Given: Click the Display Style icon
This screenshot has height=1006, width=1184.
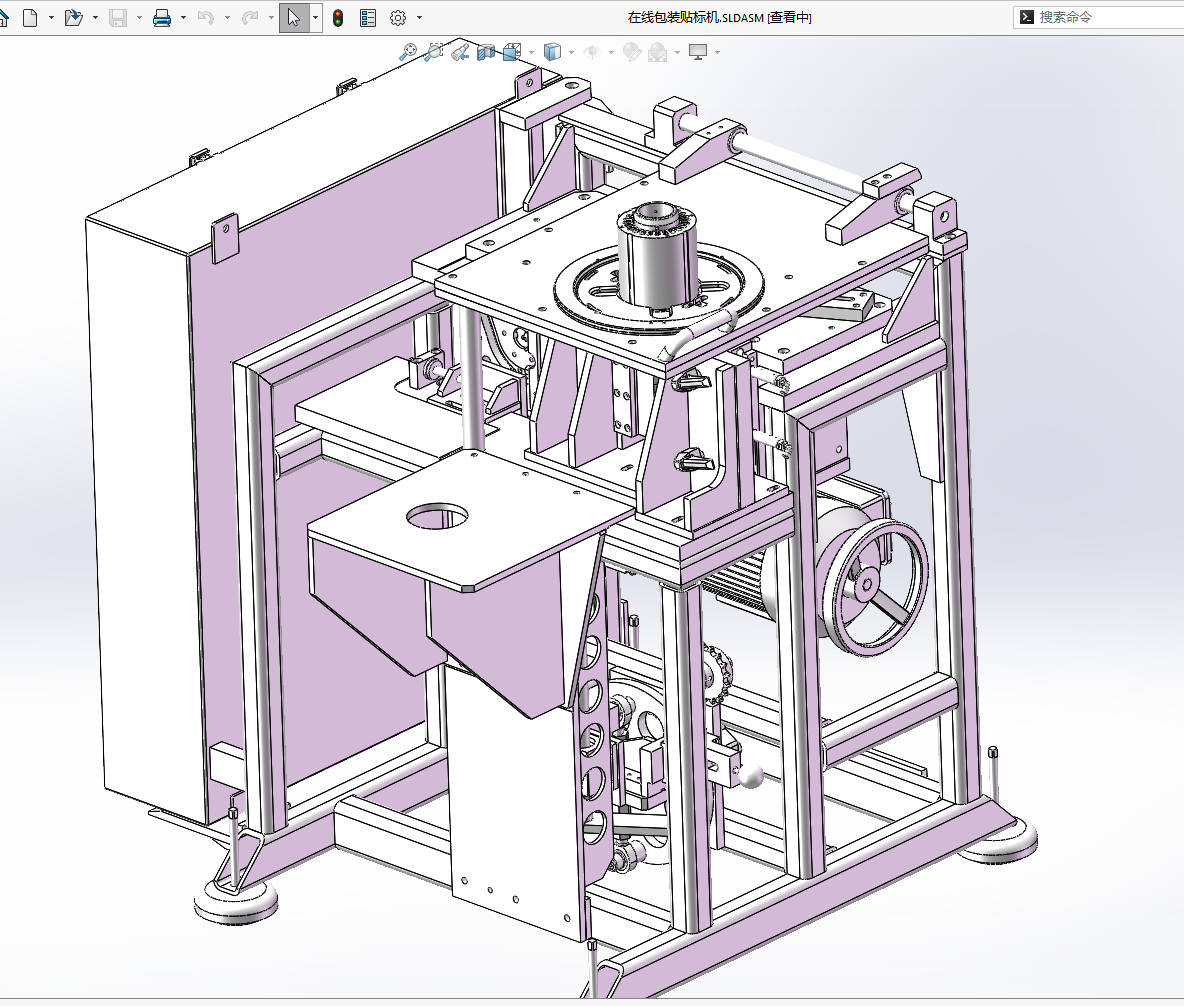Looking at the screenshot, I should point(553,52).
